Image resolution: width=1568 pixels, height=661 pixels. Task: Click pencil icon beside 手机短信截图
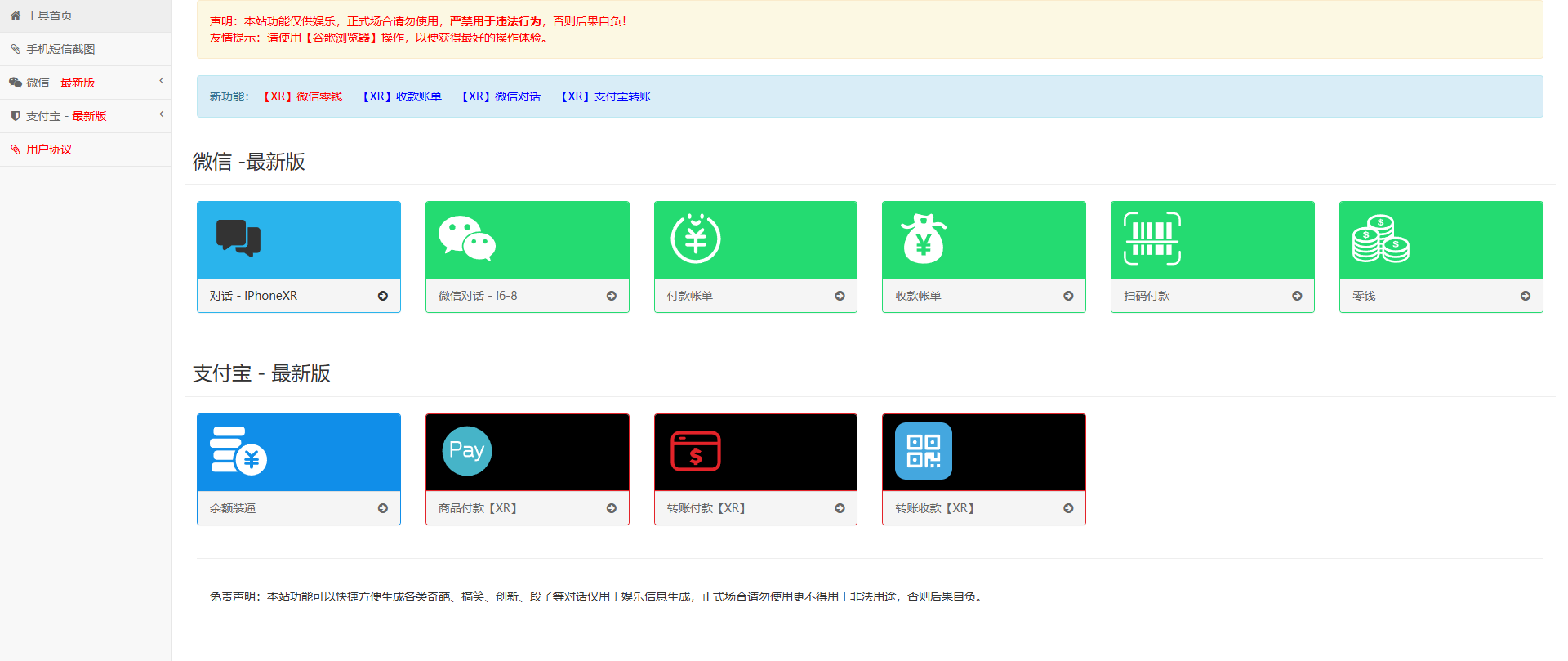click(x=16, y=49)
